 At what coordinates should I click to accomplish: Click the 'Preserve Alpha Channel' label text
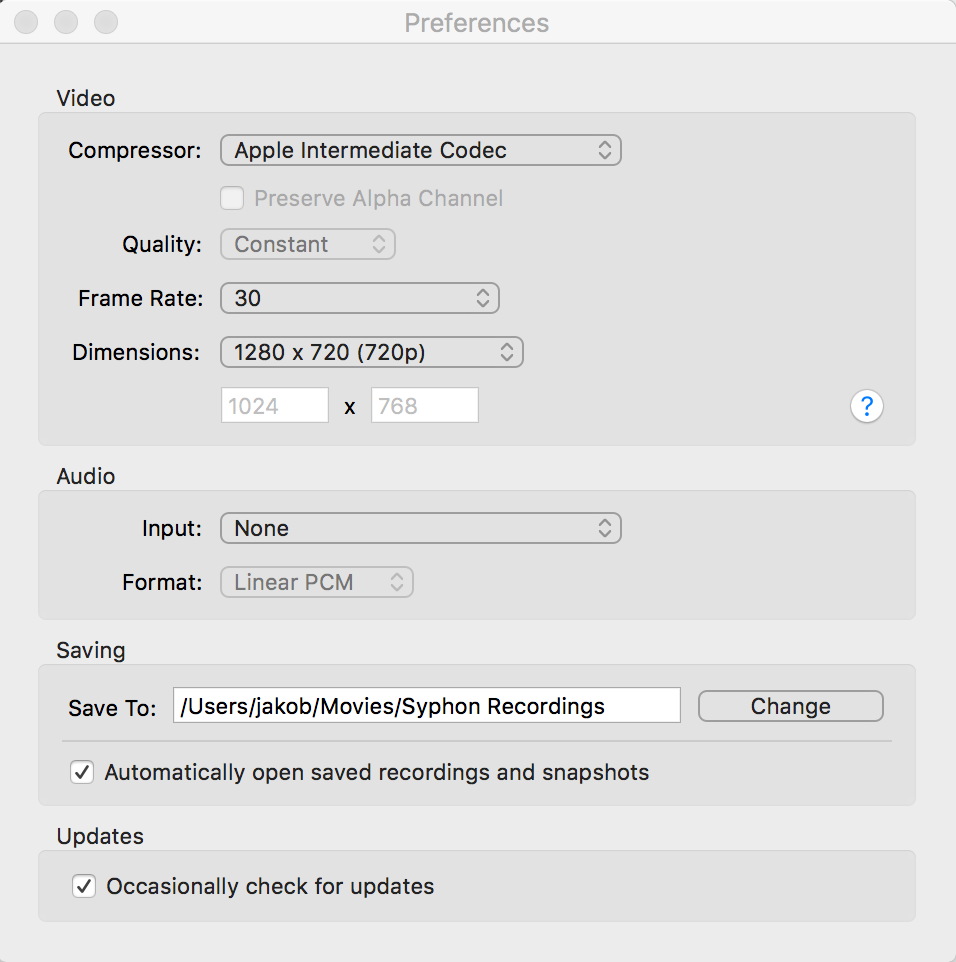[x=378, y=198]
